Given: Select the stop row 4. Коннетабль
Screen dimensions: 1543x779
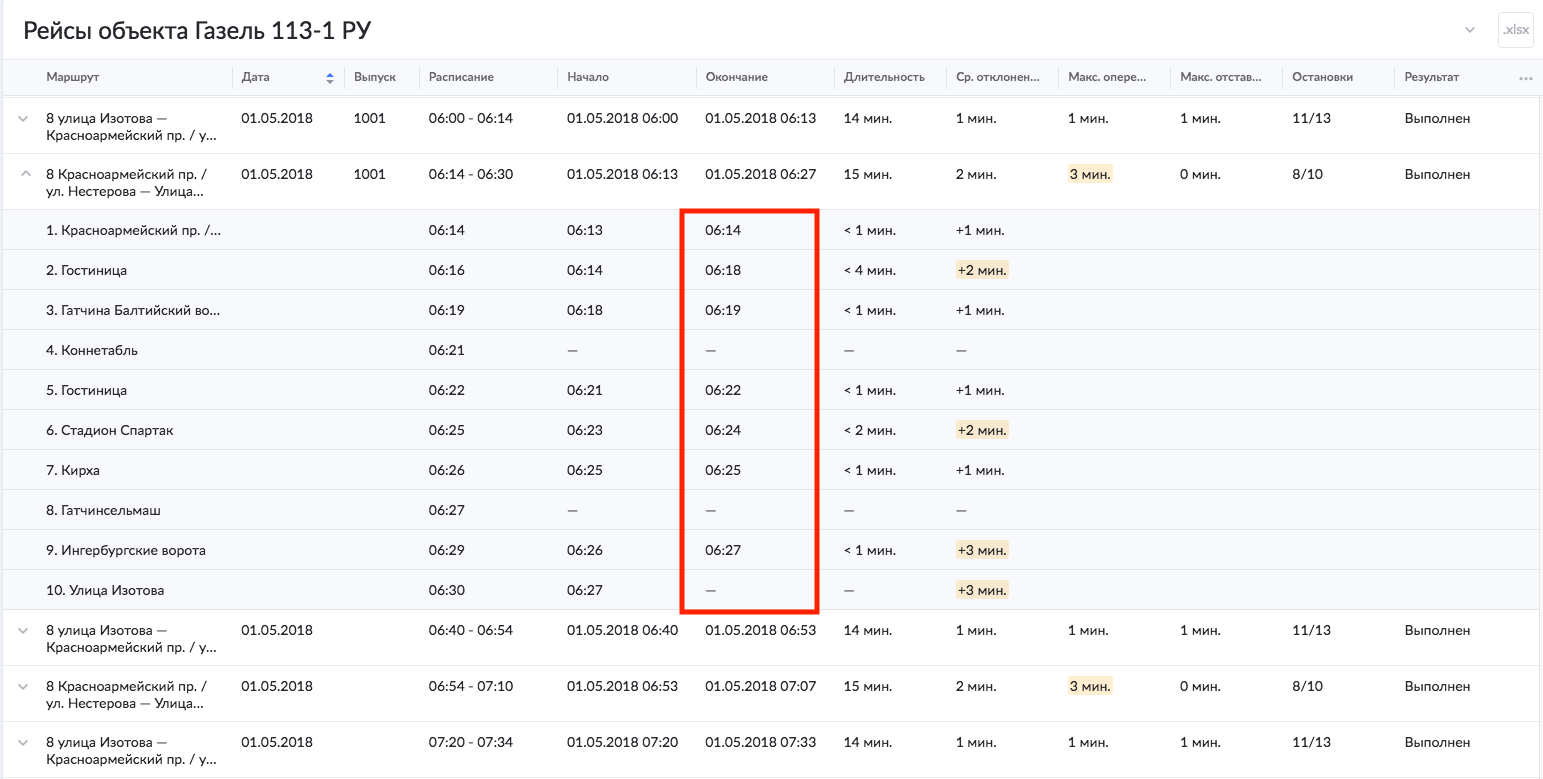Looking at the screenshot, I should pos(92,350).
